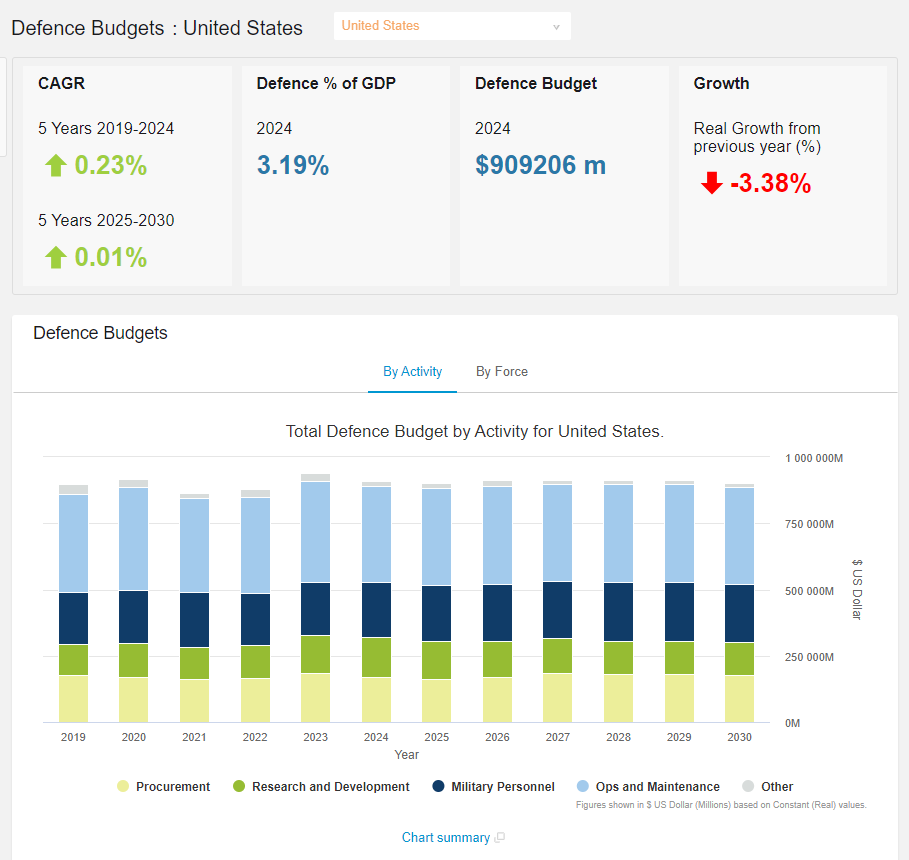The height and width of the screenshot is (860, 909).
Task: Click the red down arrow beside -3.38%
Action: 711,184
